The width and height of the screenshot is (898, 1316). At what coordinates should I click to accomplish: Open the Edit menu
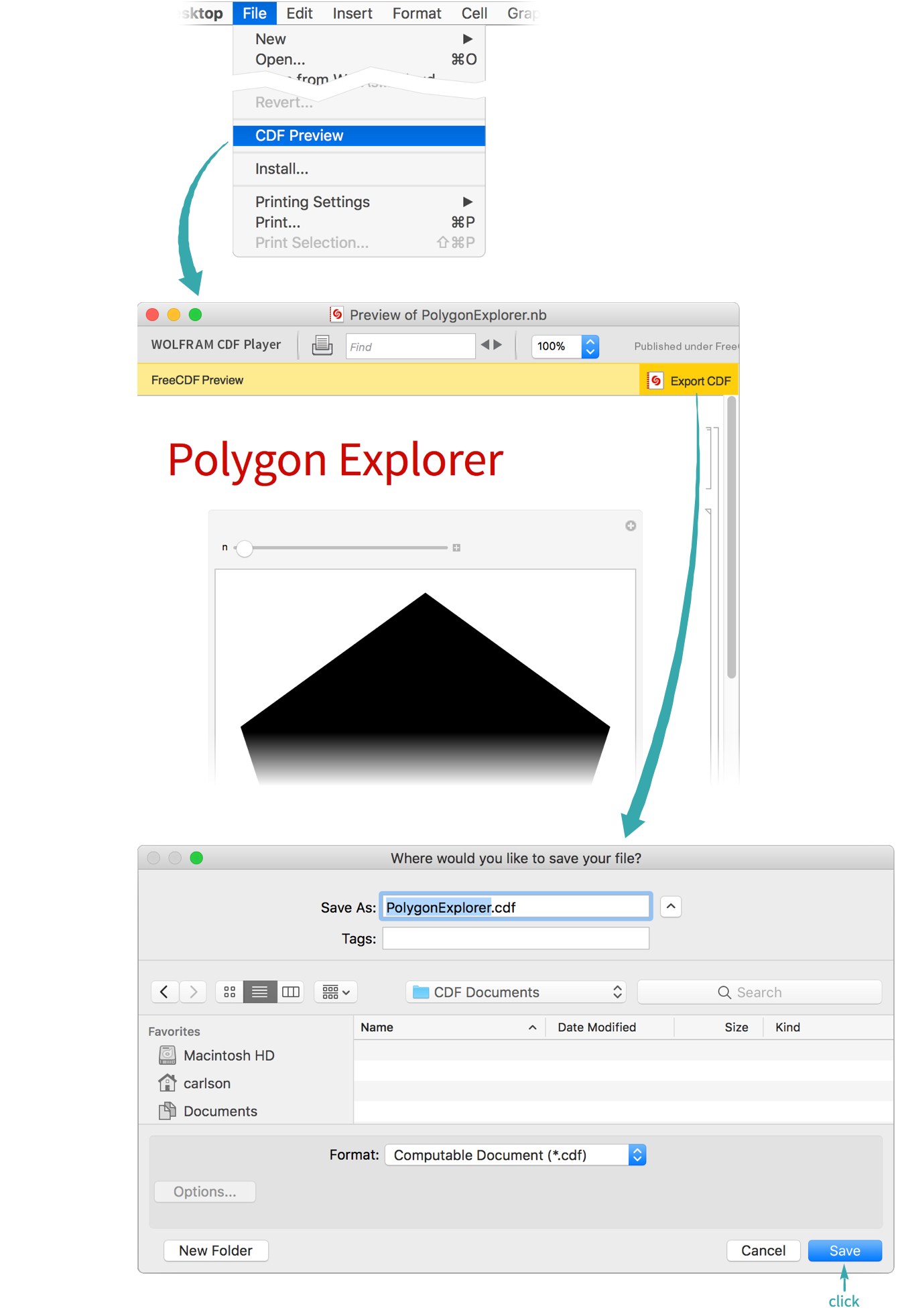[299, 13]
